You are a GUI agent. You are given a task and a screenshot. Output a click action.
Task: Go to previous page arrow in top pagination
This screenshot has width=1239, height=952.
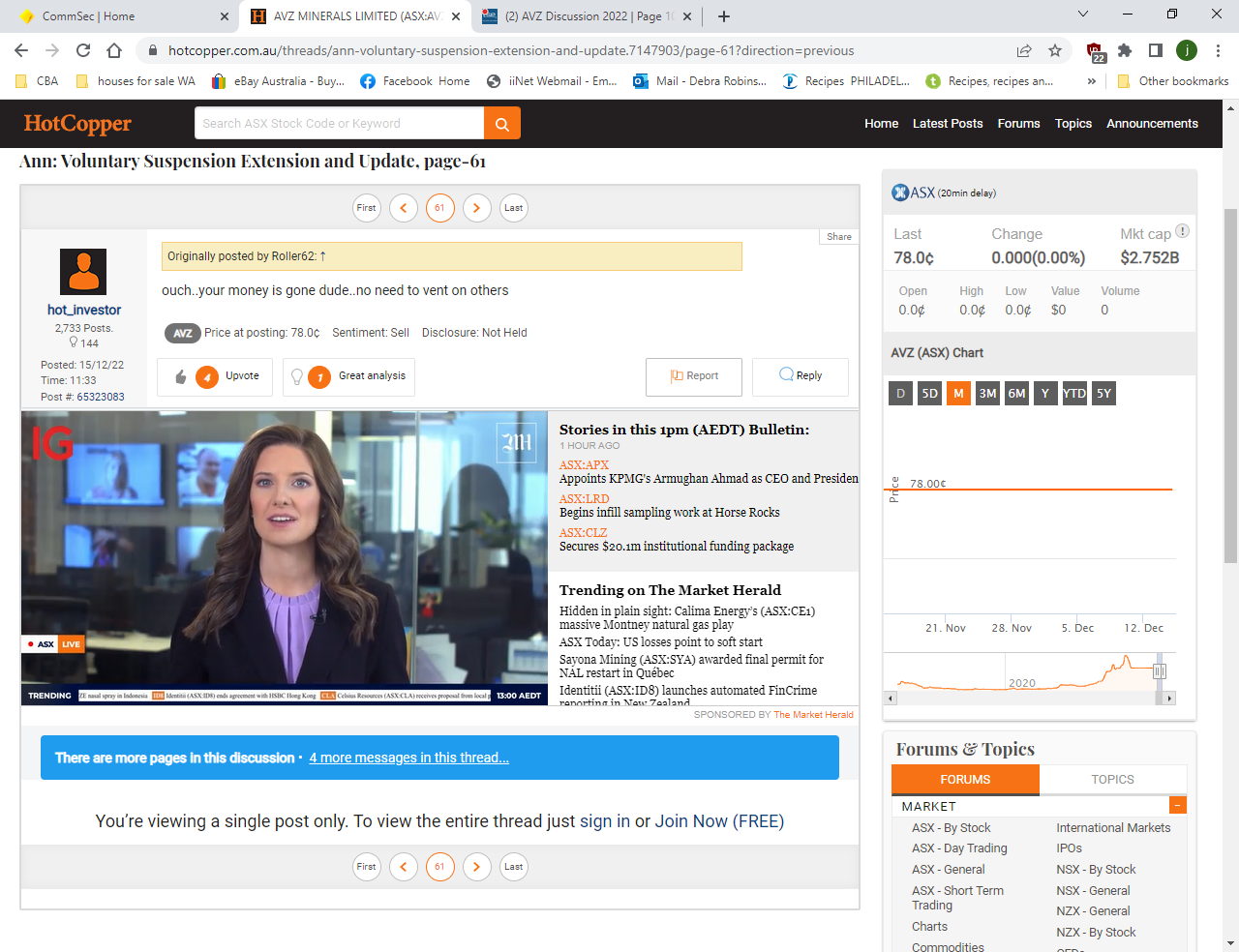(x=404, y=208)
